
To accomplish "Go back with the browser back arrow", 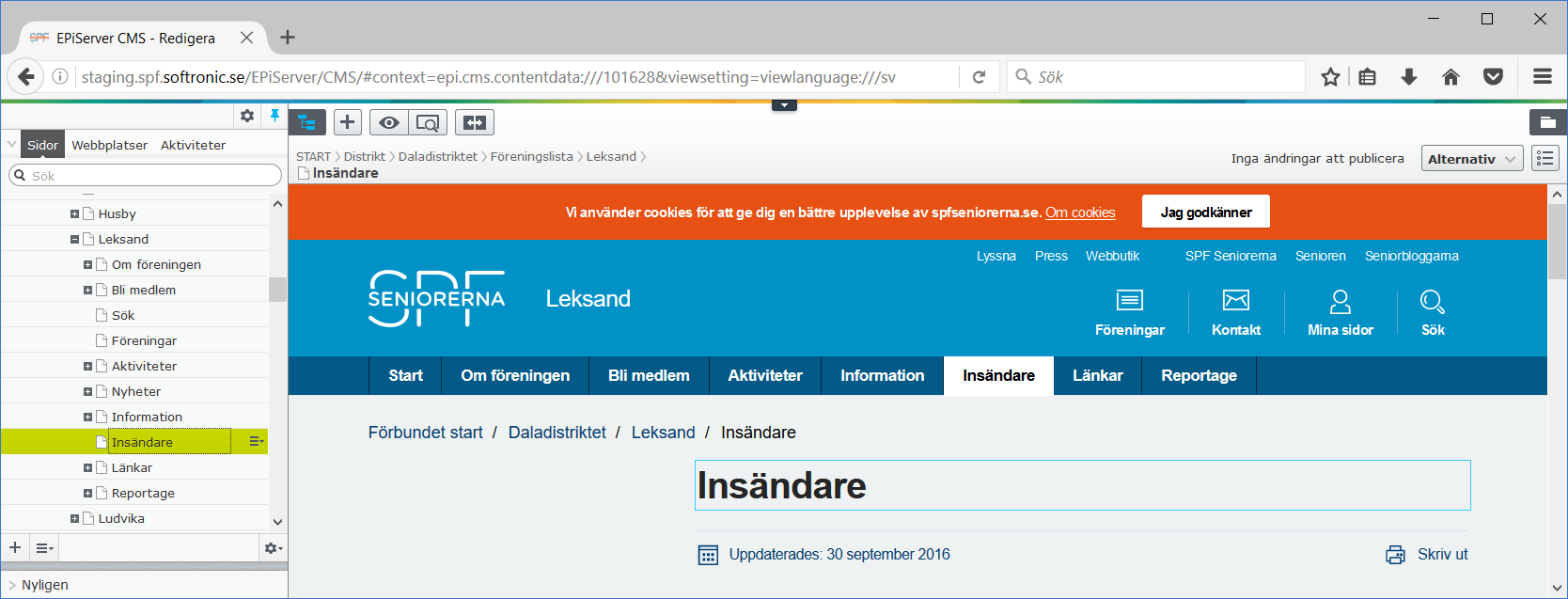I will 26,77.
